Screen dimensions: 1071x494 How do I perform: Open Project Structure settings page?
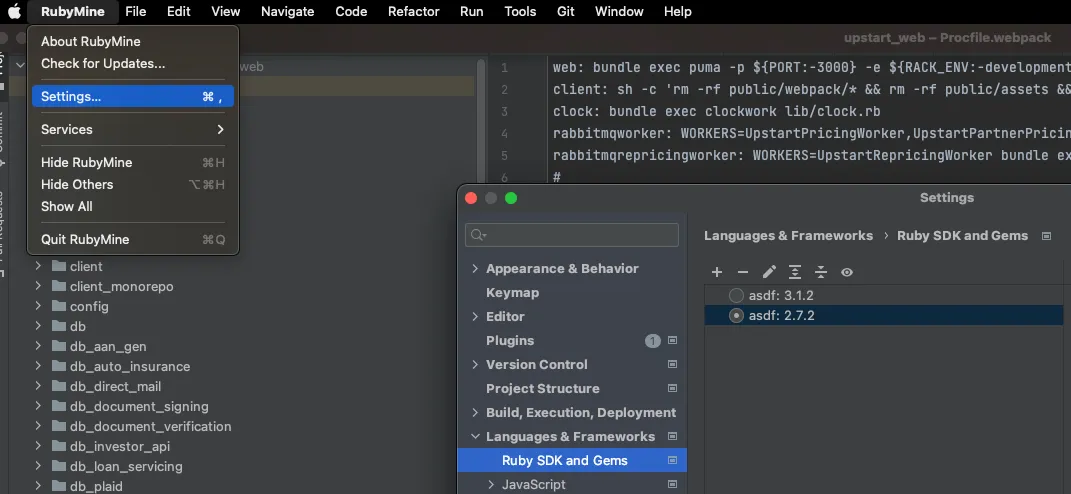(x=542, y=388)
